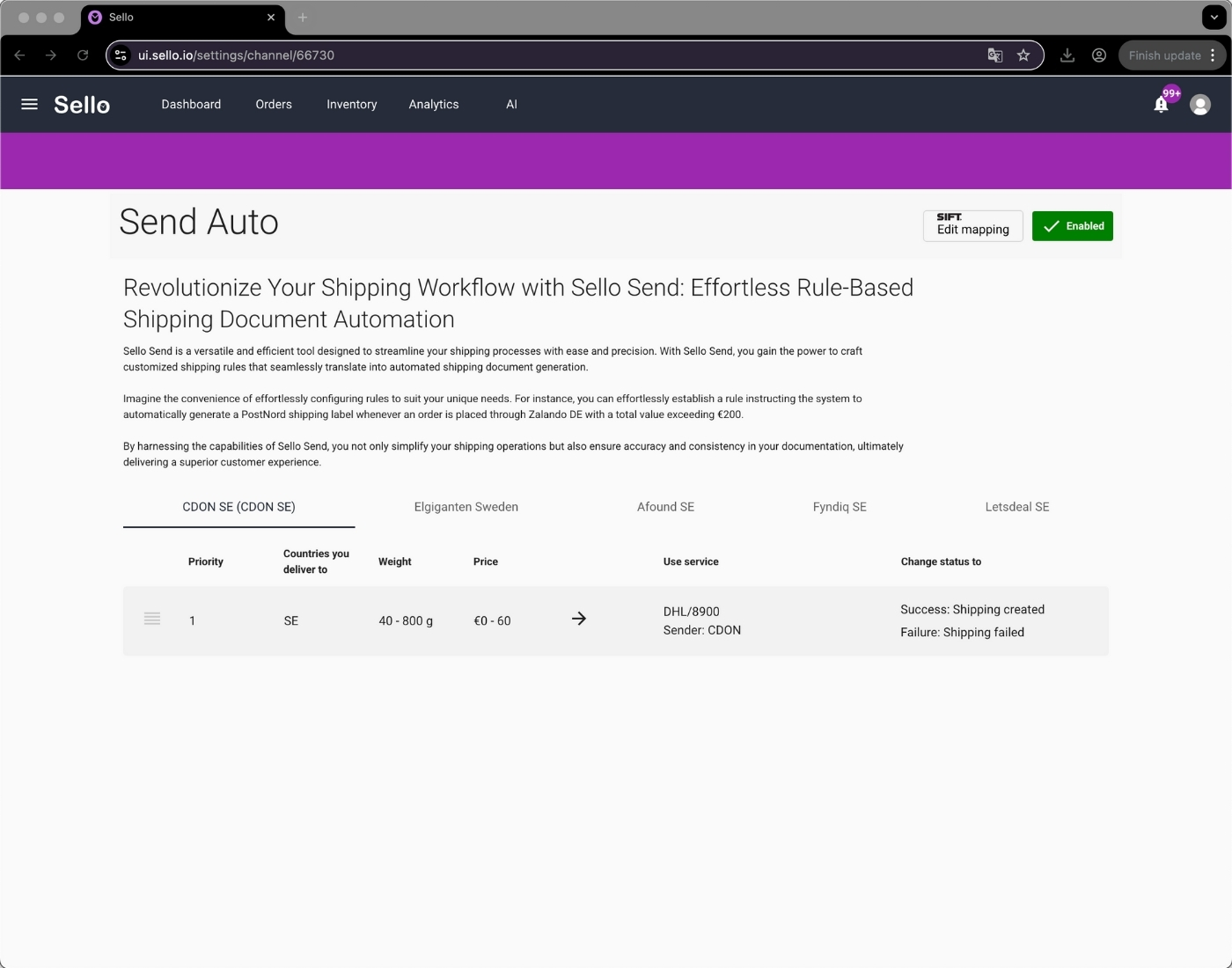Click the Priority column header
The width and height of the screenshot is (1232, 968).
206,561
